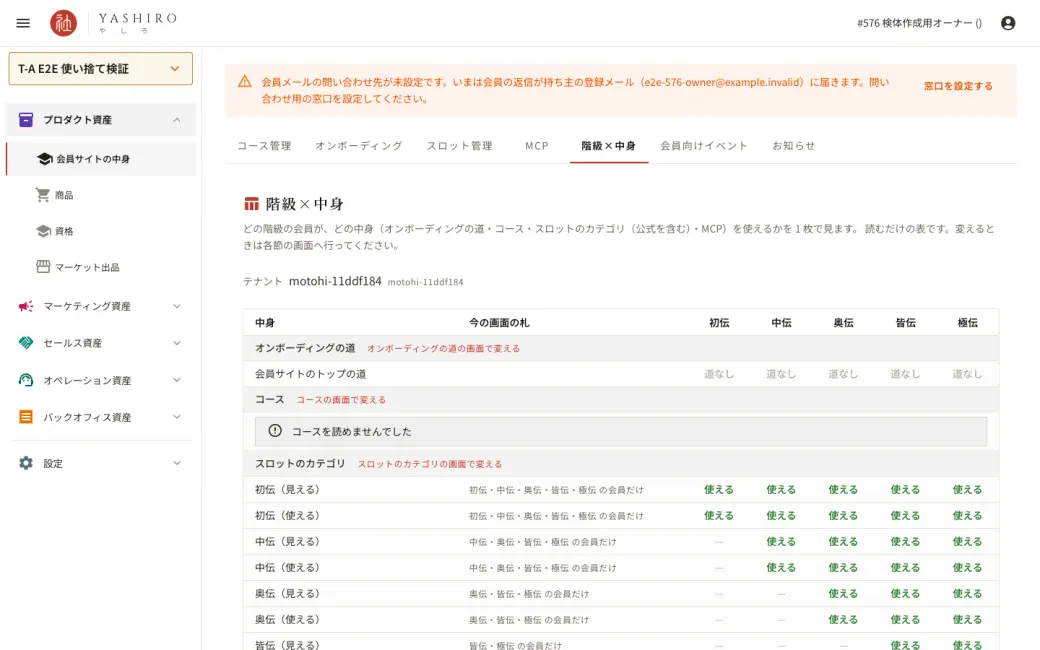
Task: Click the tenant name motohi-11ddf184
Action: [335, 281]
